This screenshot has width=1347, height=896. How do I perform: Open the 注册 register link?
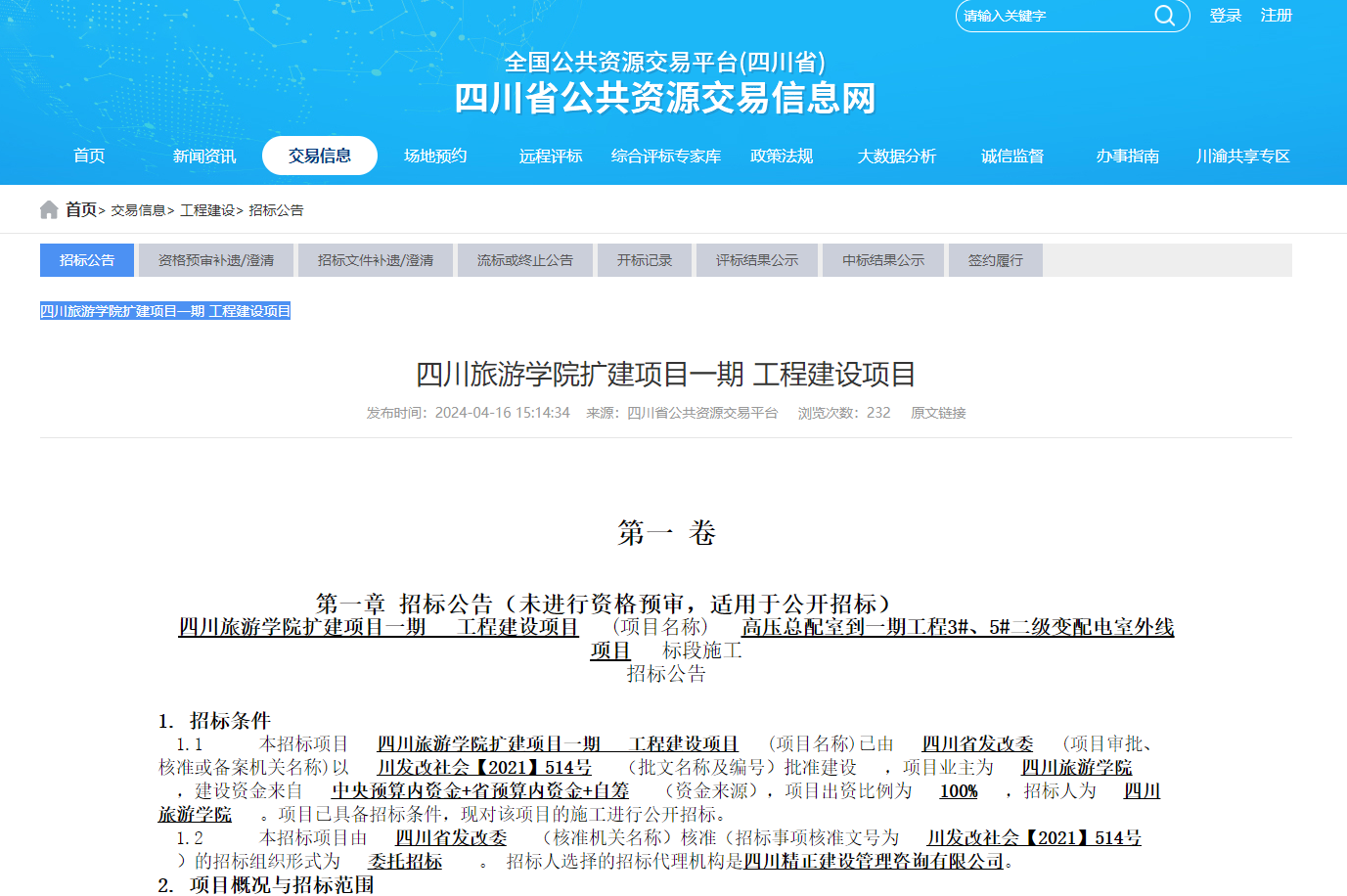[1277, 16]
